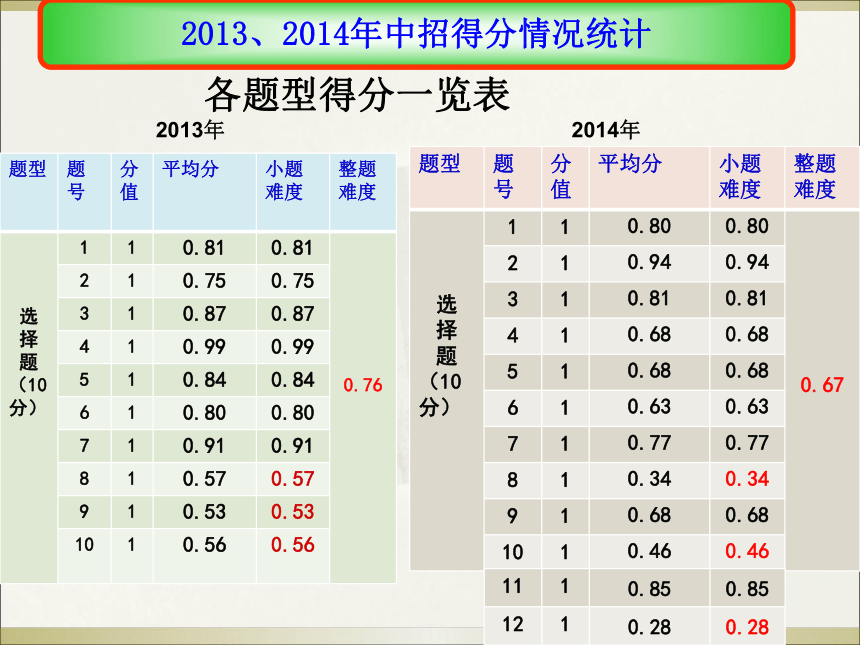Click the '题号' header in the 2014 table
The image size is (860, 645).
pos(503,177)
